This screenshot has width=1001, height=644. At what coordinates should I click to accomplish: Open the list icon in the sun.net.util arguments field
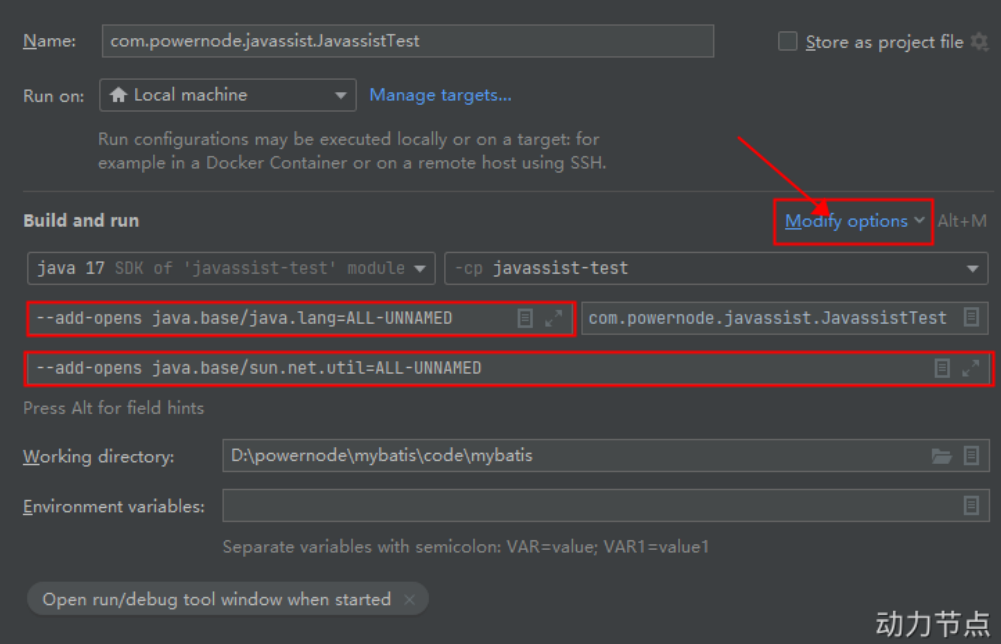click(x=942, y=368)
